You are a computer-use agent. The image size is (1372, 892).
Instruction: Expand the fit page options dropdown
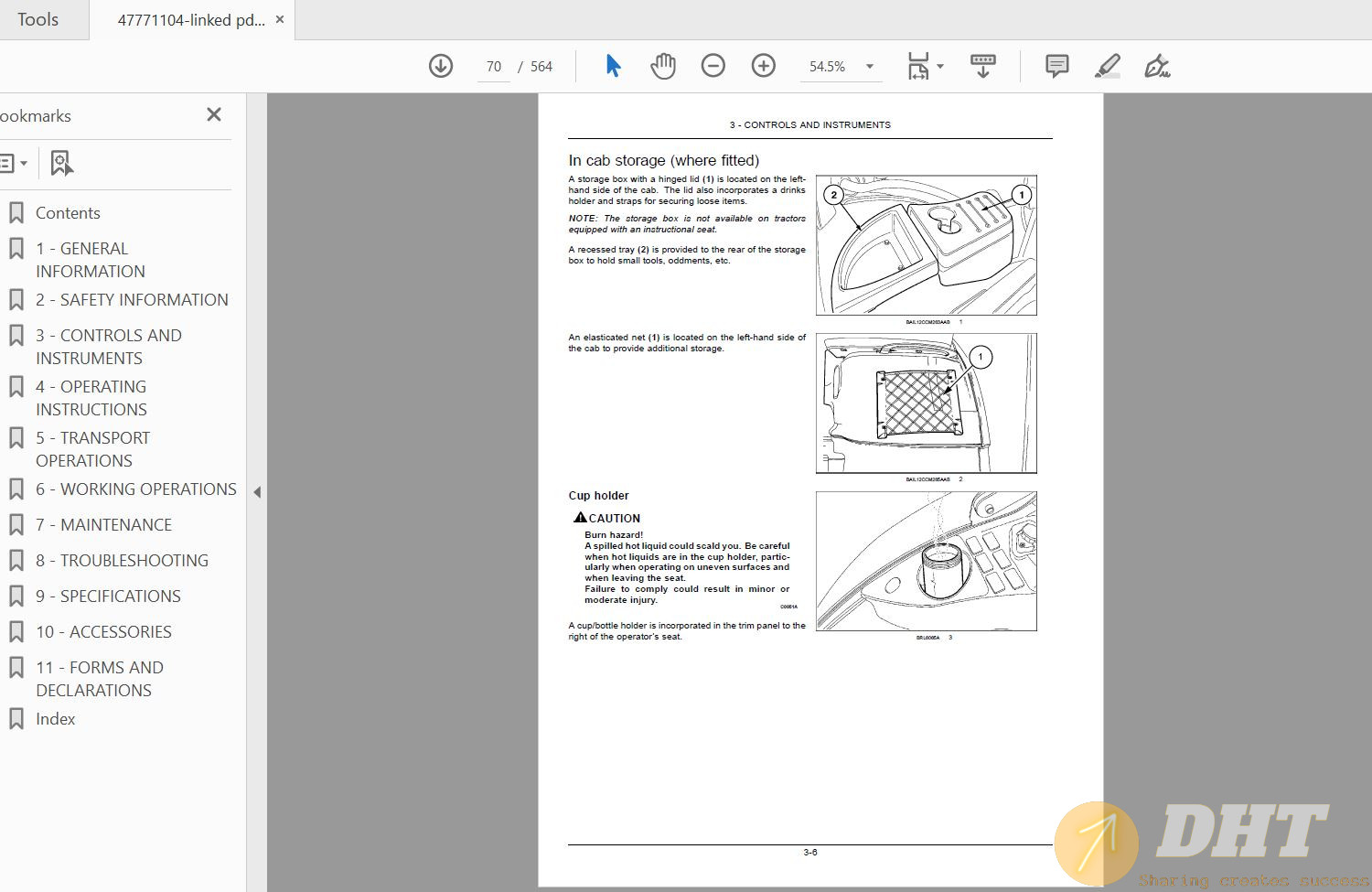(x=940, y=67)
